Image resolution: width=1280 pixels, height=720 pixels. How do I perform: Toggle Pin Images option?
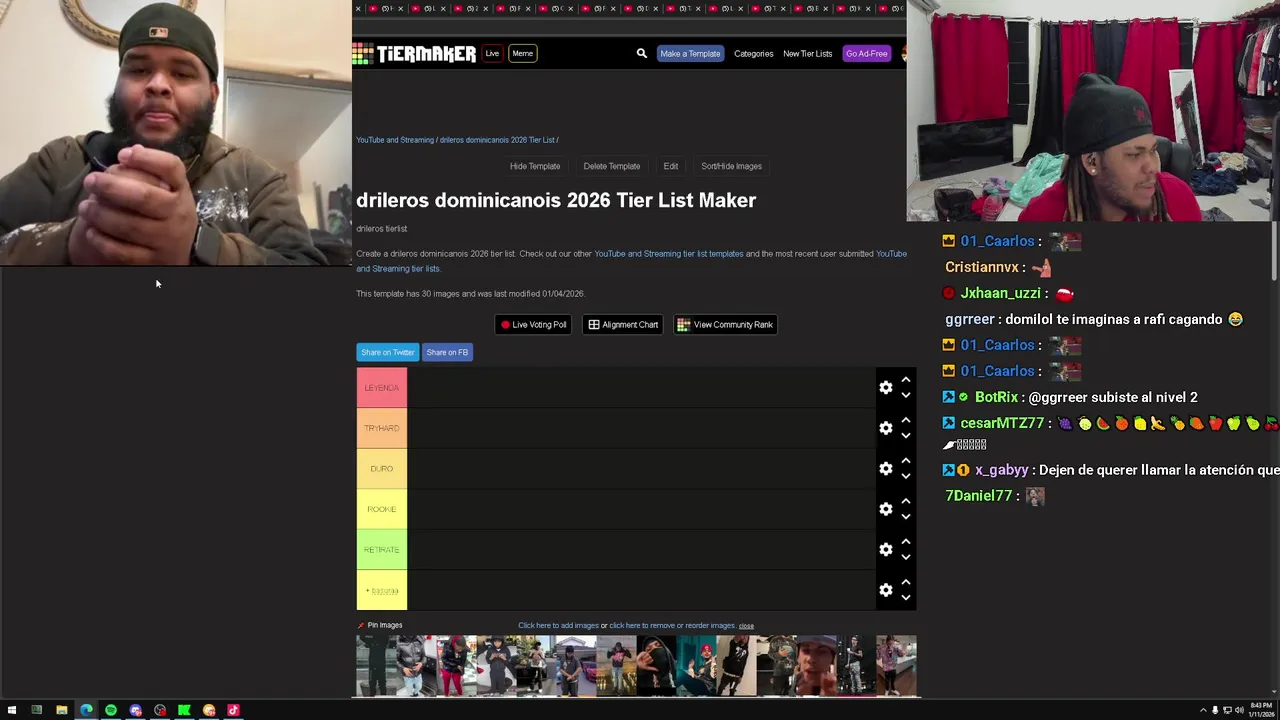384,625
